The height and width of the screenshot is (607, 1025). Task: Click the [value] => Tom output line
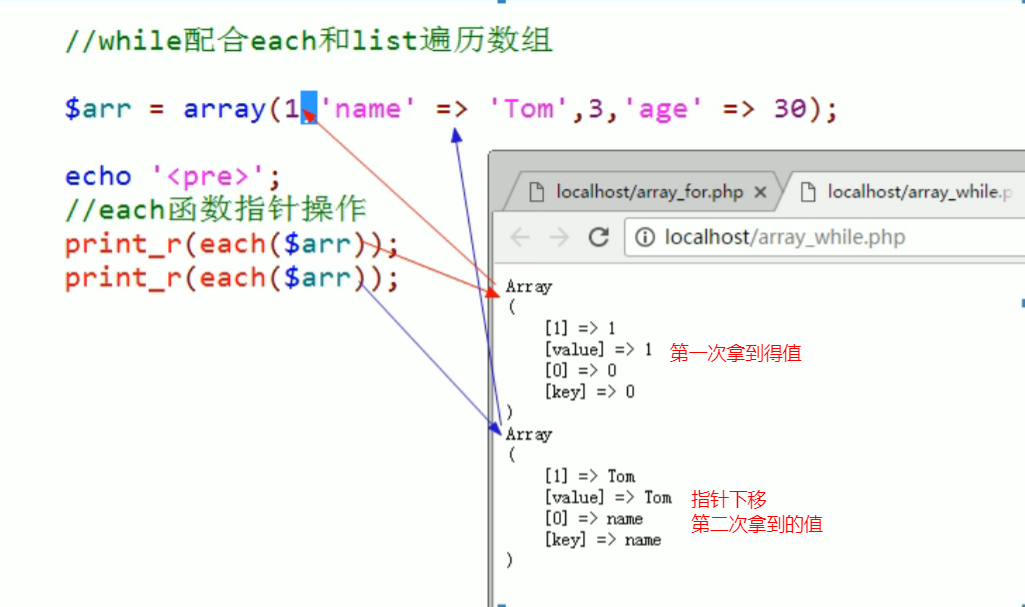point(607,497)
